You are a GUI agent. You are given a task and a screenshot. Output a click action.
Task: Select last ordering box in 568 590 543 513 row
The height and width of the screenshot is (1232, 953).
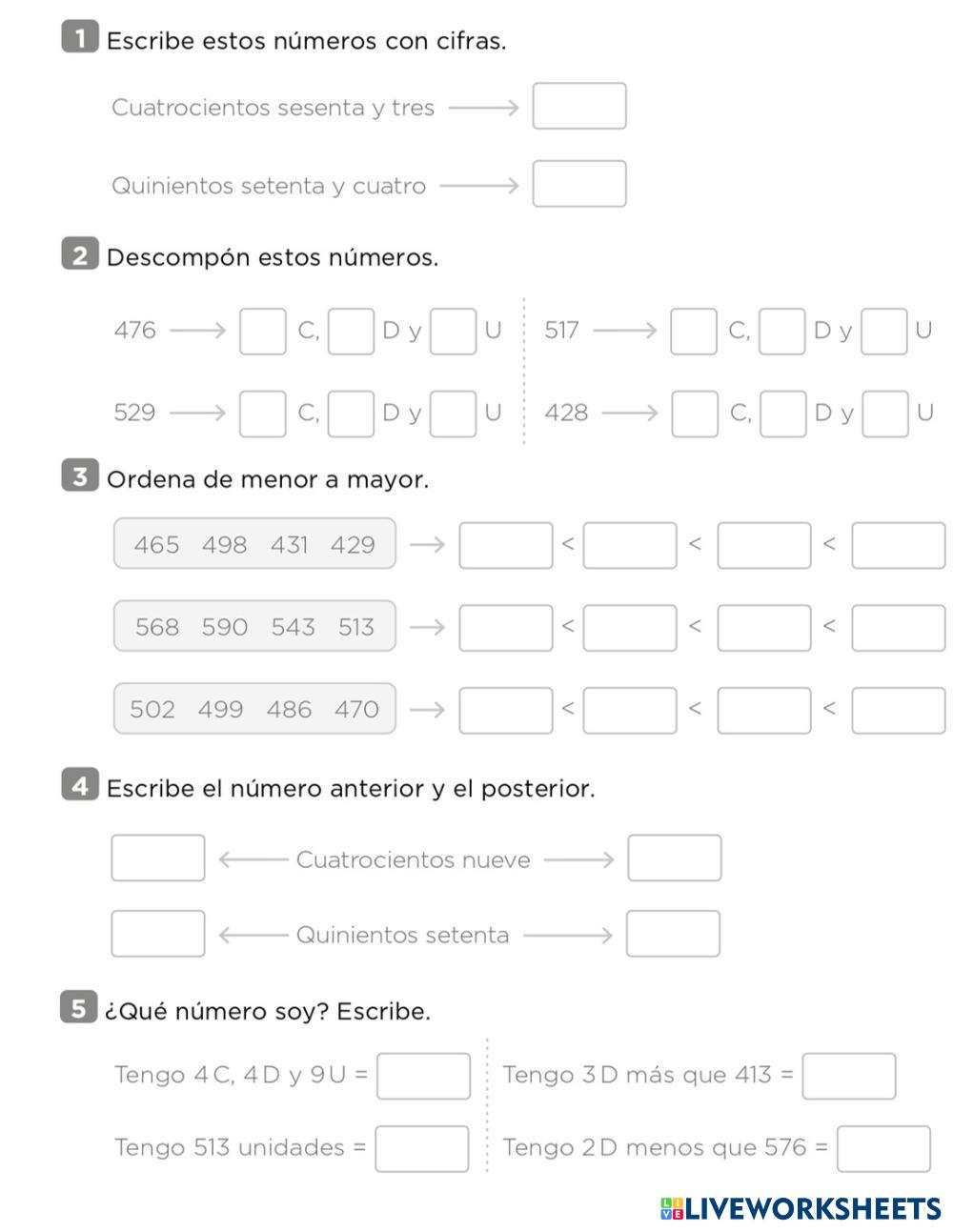(x=898, y=627)
